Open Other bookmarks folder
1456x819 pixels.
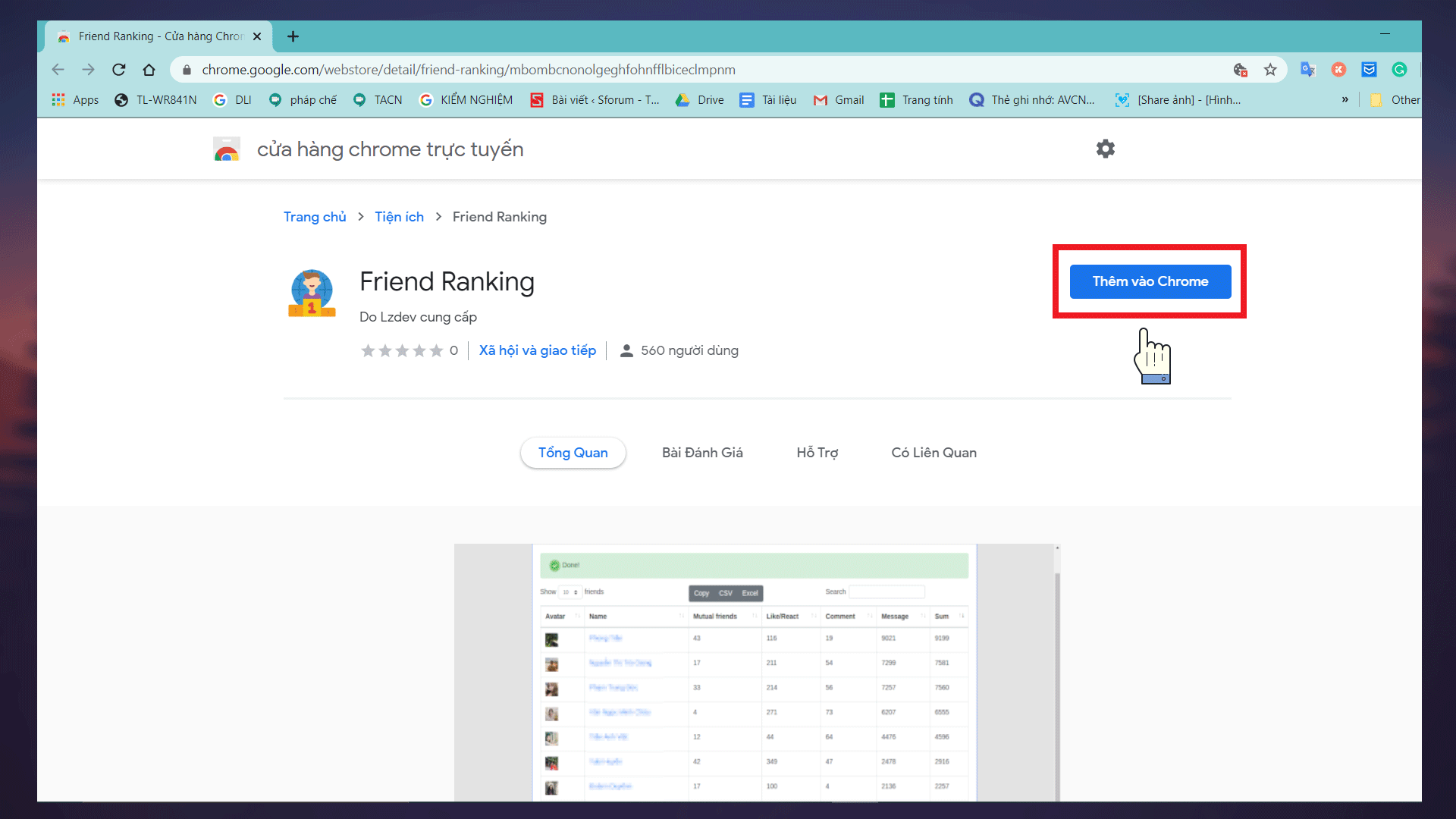pos(1395,100)
